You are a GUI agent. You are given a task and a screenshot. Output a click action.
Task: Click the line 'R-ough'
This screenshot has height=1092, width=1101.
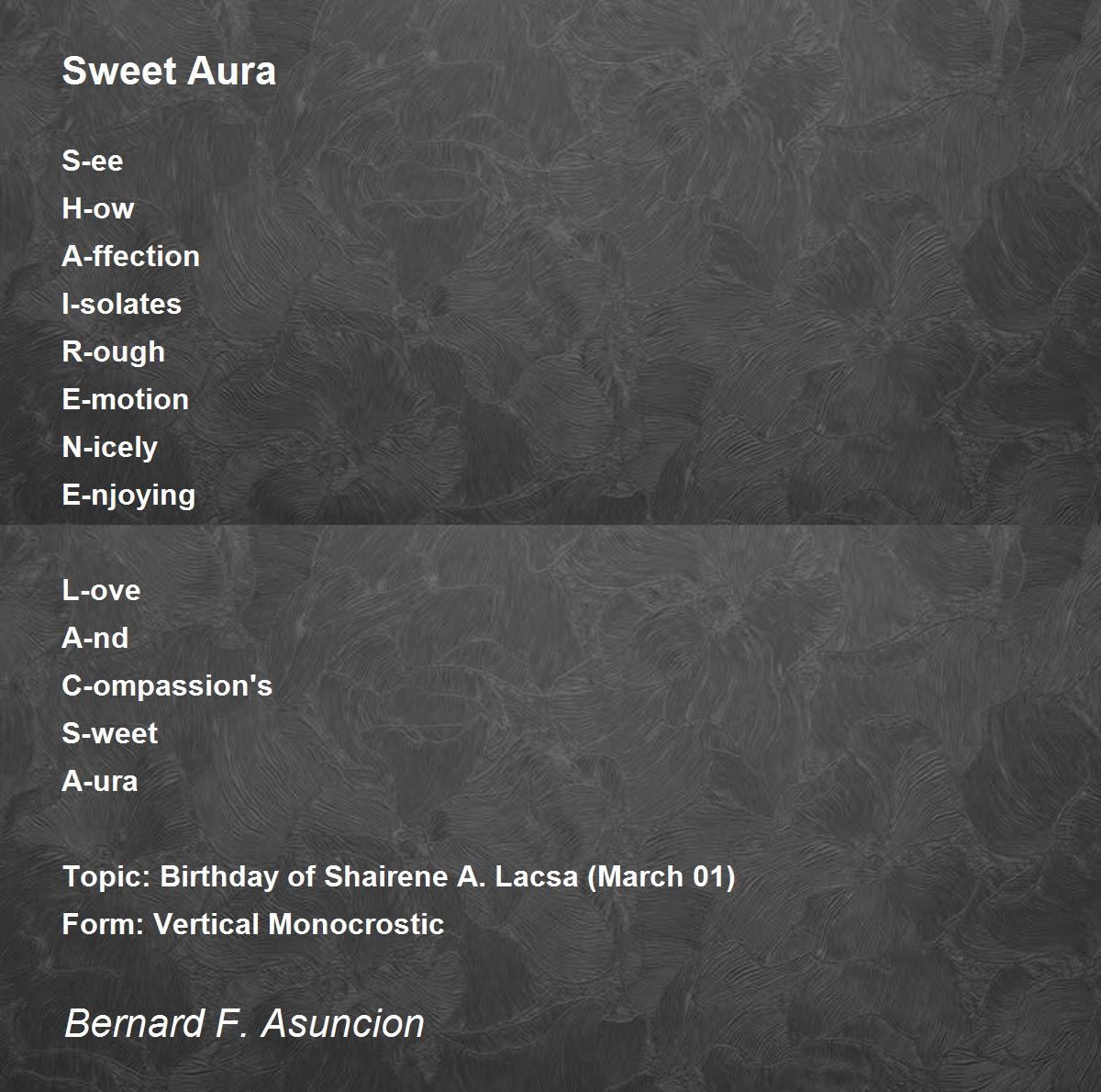pyautogui.click(x=113, y=351)
